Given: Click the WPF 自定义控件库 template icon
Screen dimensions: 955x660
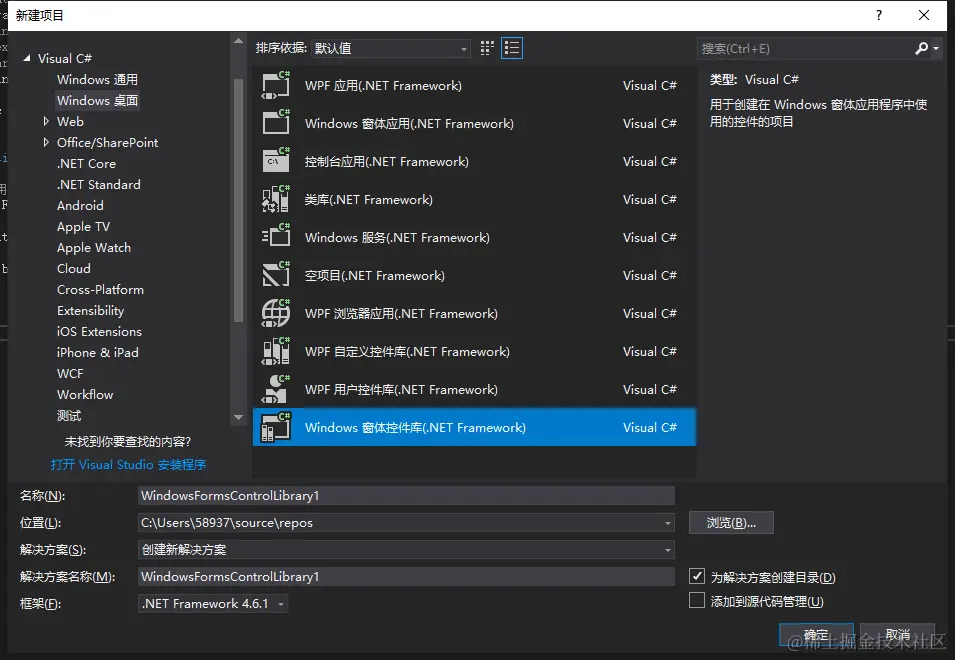Looking at the screenshot, I should click(276, 351).
